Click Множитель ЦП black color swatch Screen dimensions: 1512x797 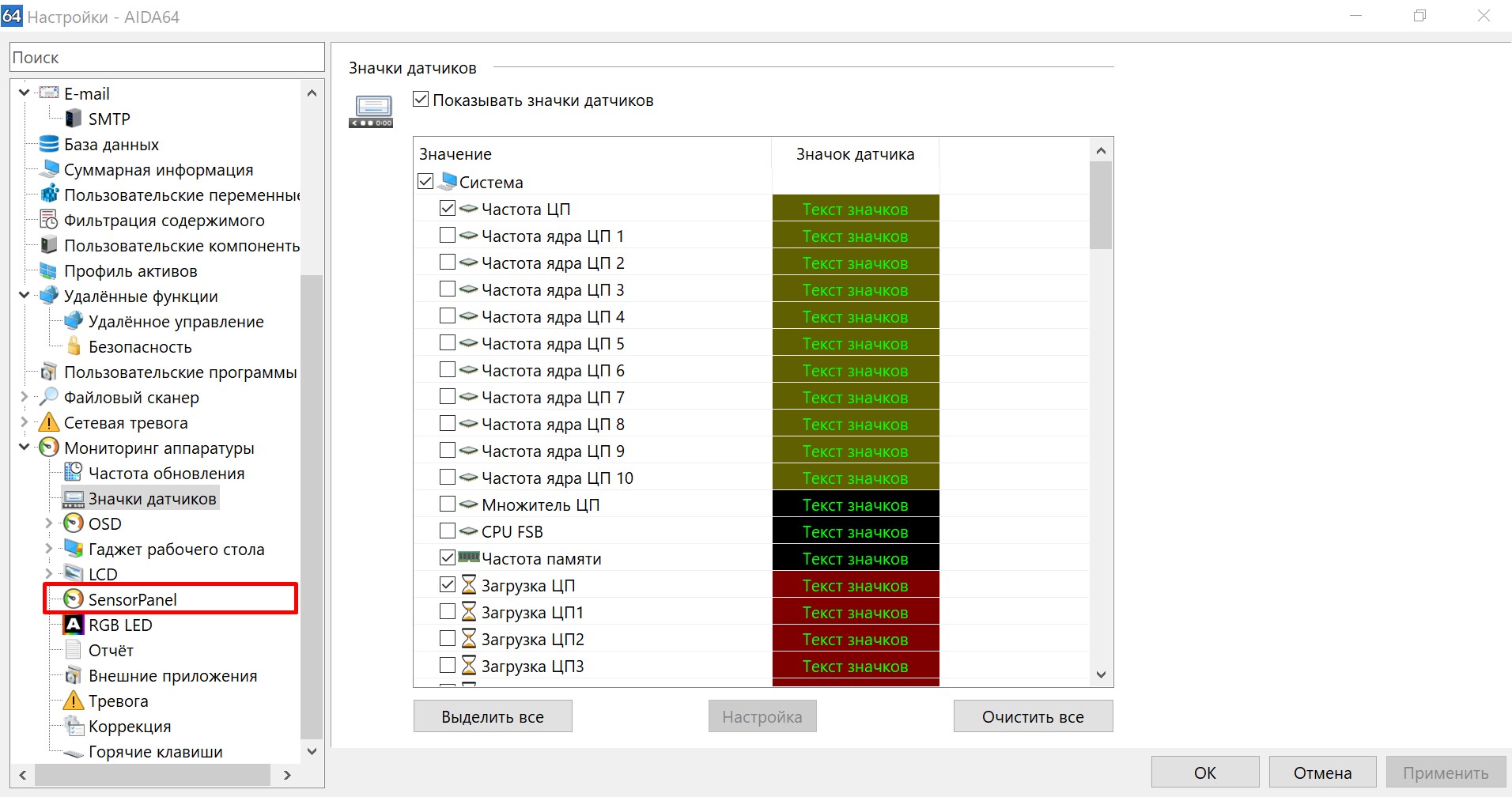[x=856, y=504]
